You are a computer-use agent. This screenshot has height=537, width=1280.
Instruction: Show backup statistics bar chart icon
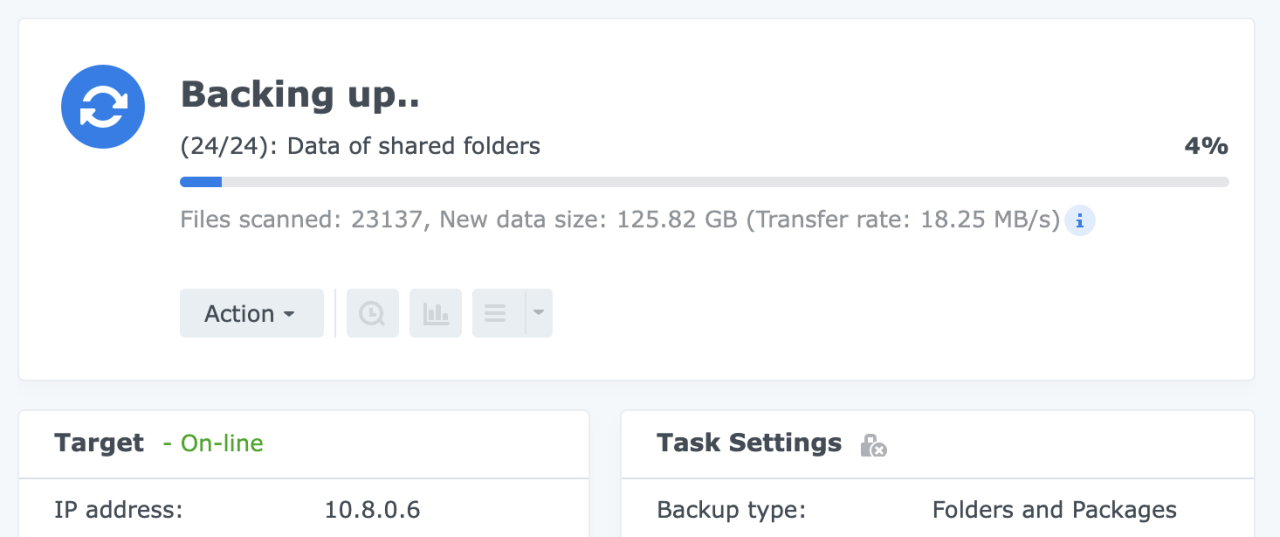coord(435,313)
